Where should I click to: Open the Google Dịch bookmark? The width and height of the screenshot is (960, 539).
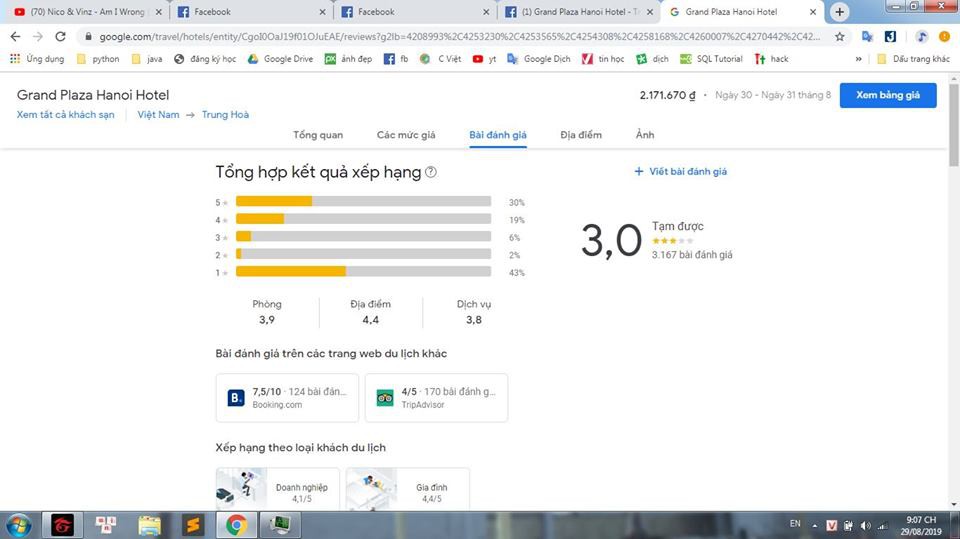coord(539,59)
